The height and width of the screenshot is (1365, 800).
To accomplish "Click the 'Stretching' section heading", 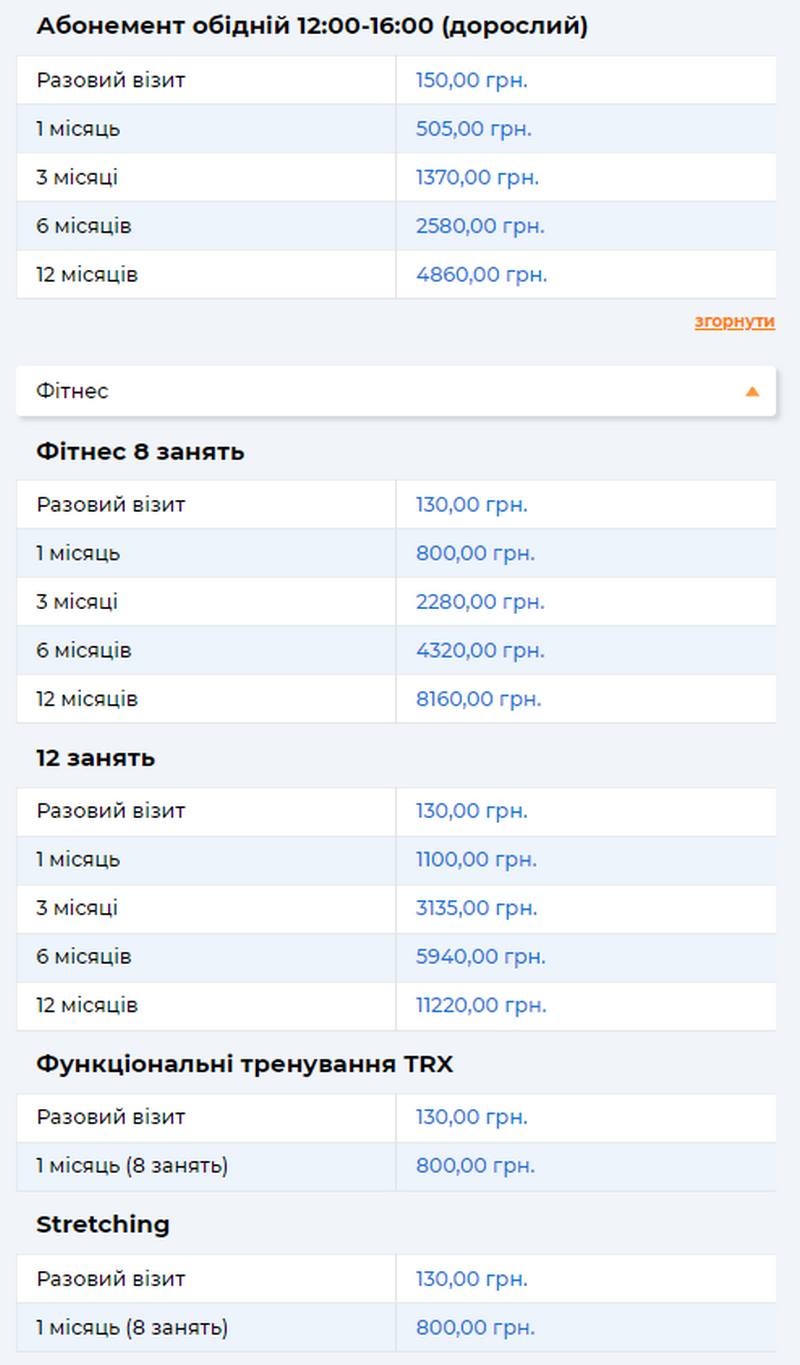I will (103, 1225).
